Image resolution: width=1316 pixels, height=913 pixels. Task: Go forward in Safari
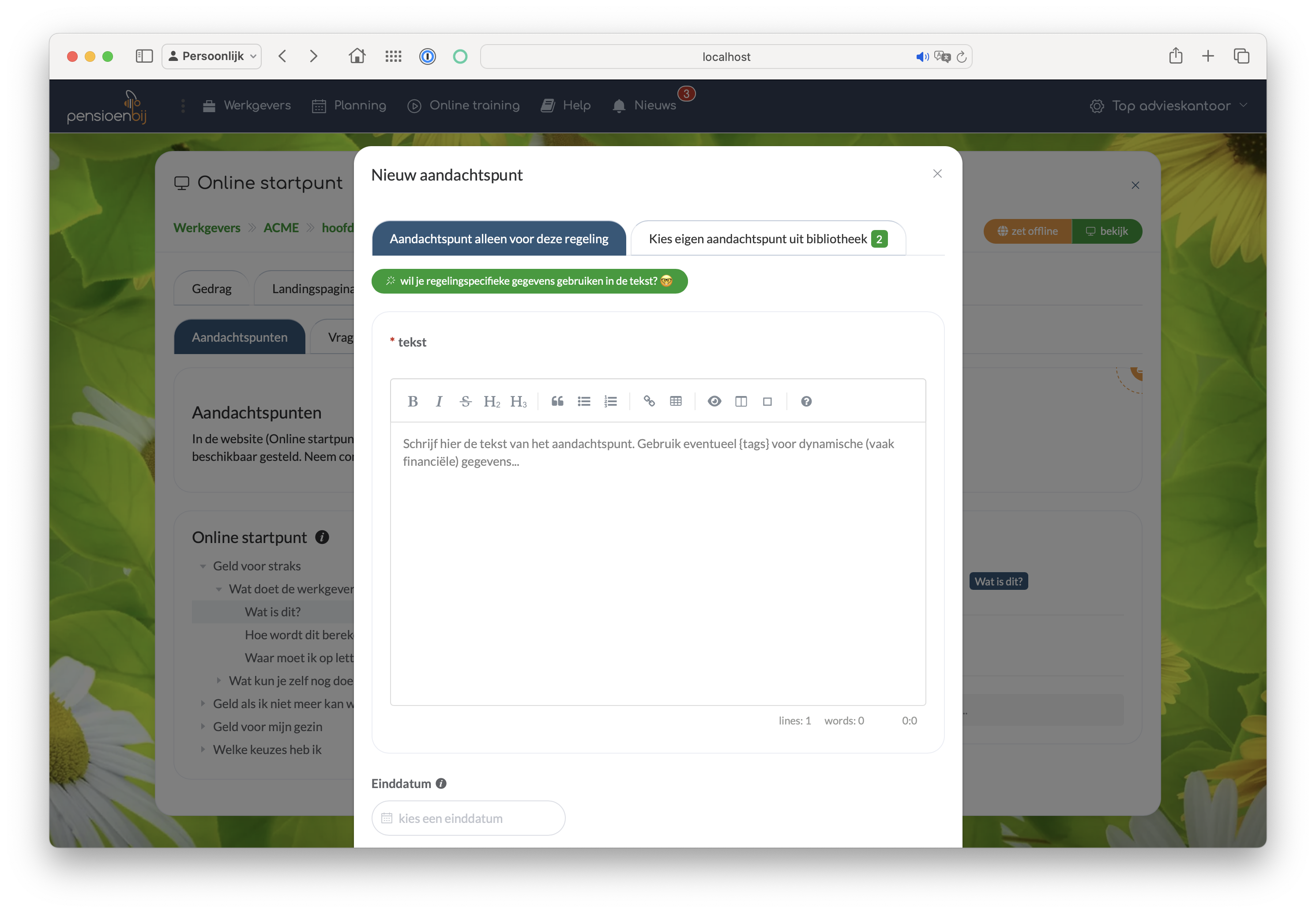coord(313,56)
